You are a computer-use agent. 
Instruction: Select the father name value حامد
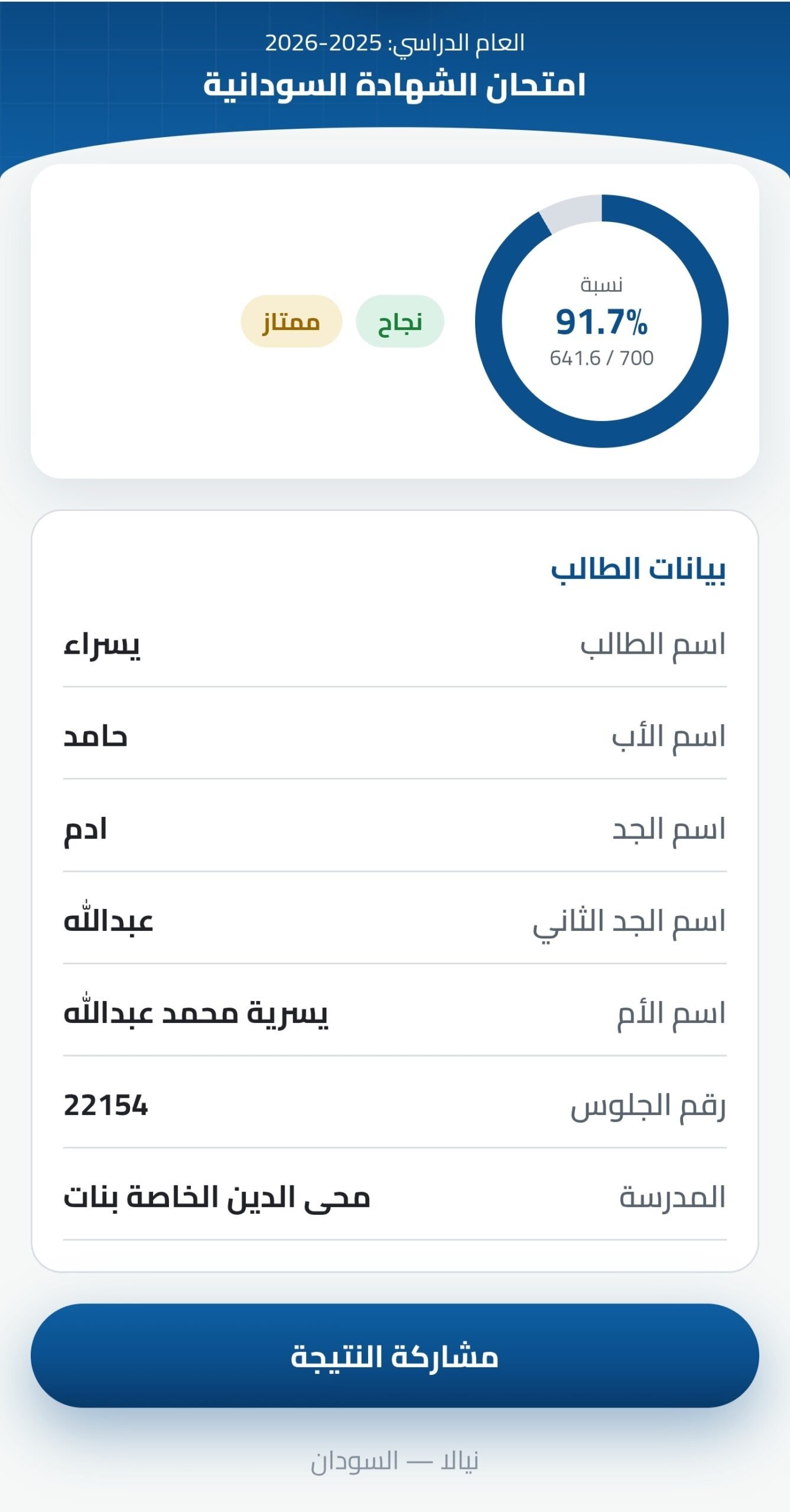pos(95,737)
